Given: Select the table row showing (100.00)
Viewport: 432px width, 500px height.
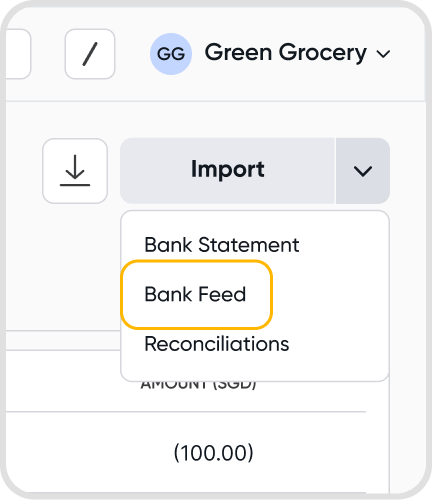Looking at the screenshot, I should (186, 453).
